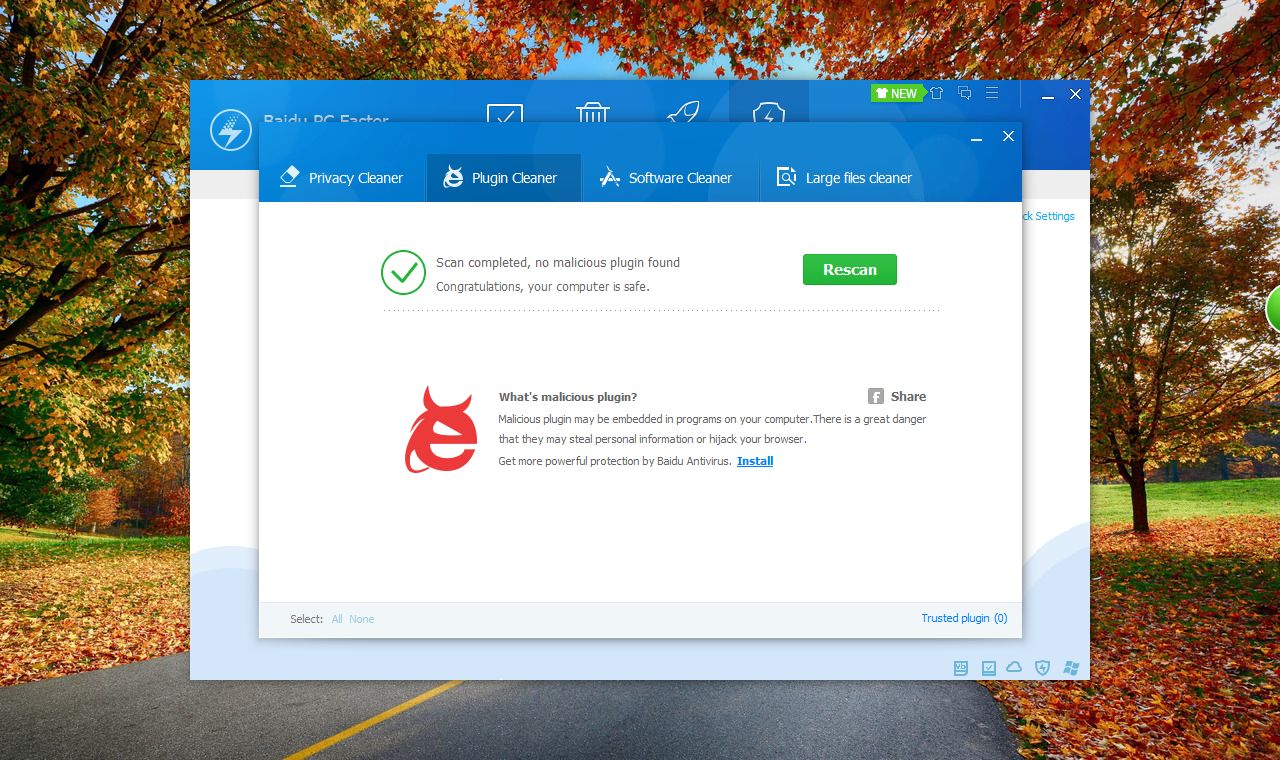Screen dimensions: 1280x760
Task: Click the All selection link
Action: pos(337,619)
